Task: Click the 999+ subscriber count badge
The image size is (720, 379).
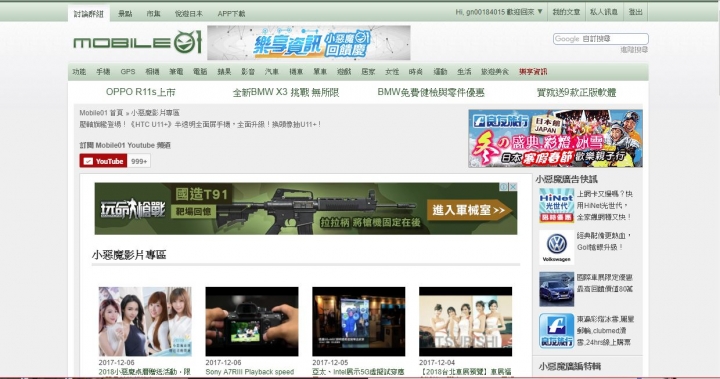Action: click(x=139, y=161)
